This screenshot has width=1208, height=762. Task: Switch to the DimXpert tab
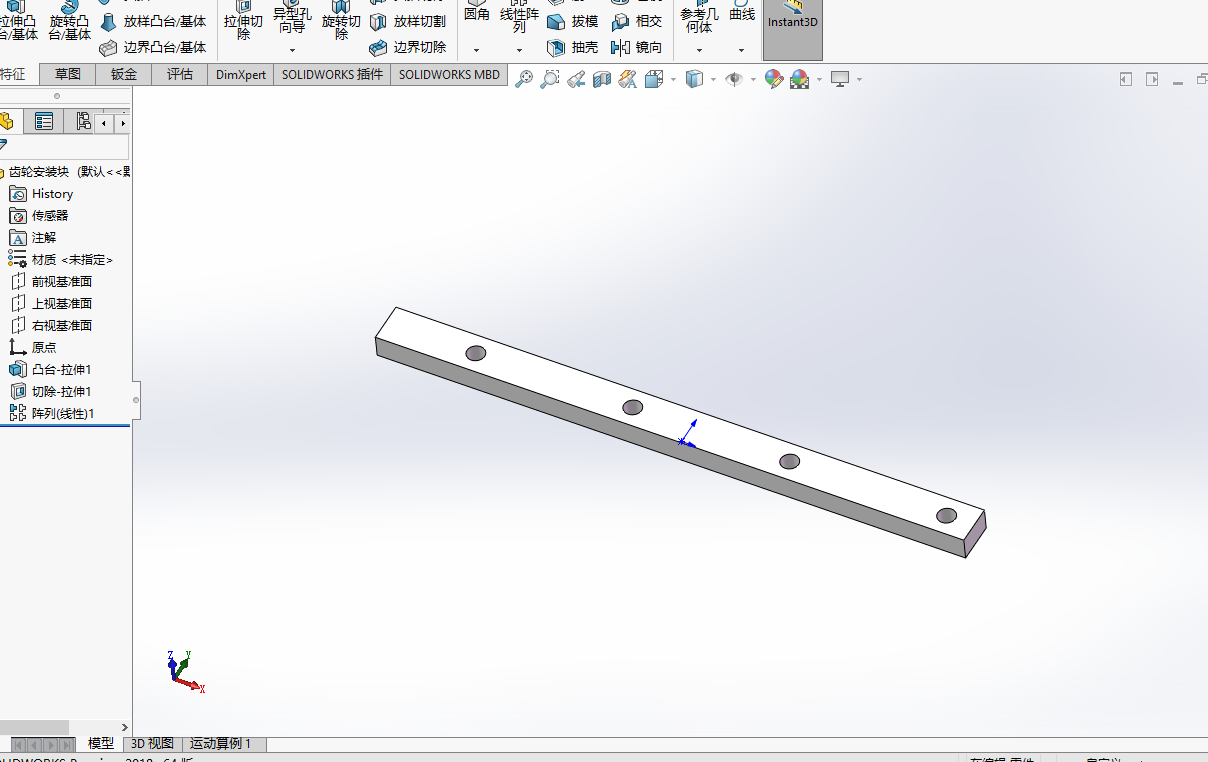(x=241, y=74)
